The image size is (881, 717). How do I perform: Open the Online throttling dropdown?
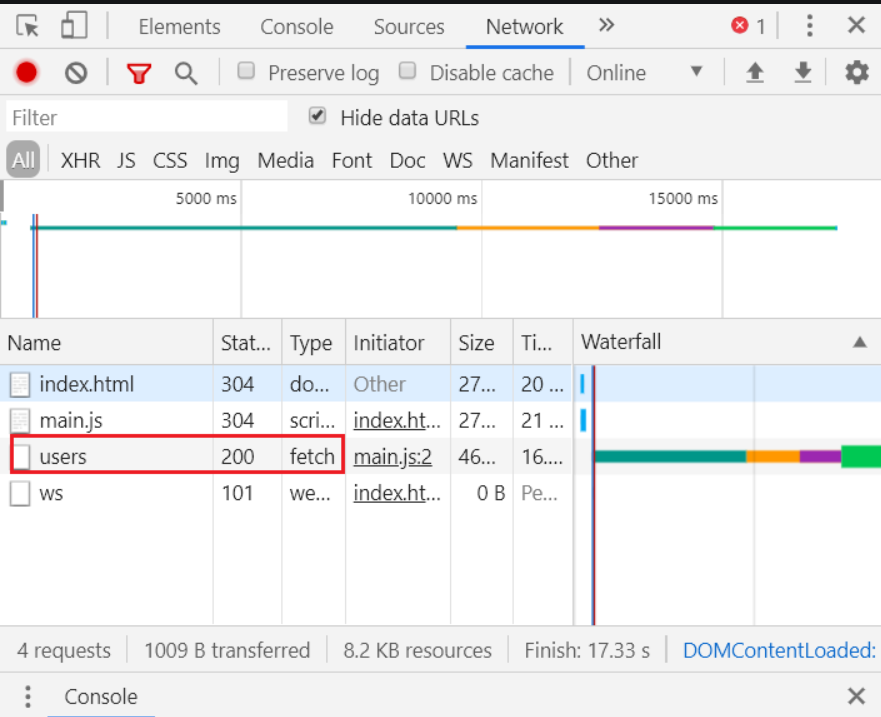coord(640,72)
